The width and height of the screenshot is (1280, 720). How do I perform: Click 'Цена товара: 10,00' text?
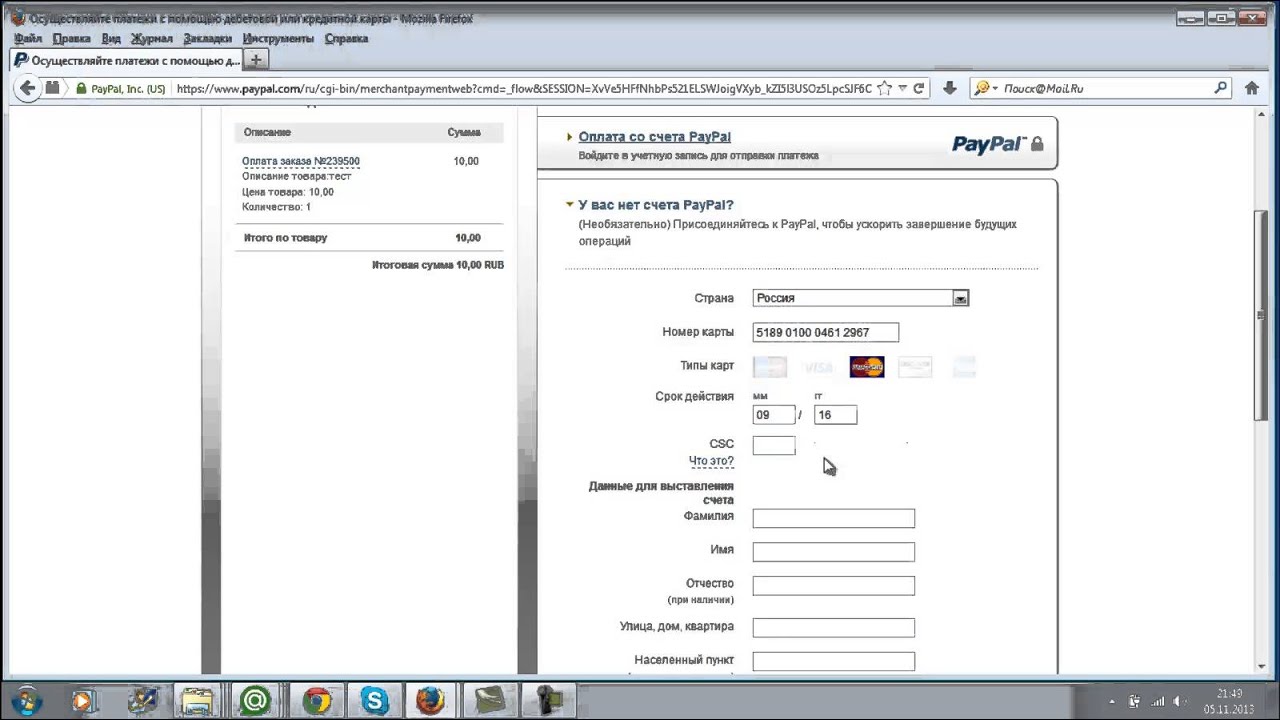[288, 192]
